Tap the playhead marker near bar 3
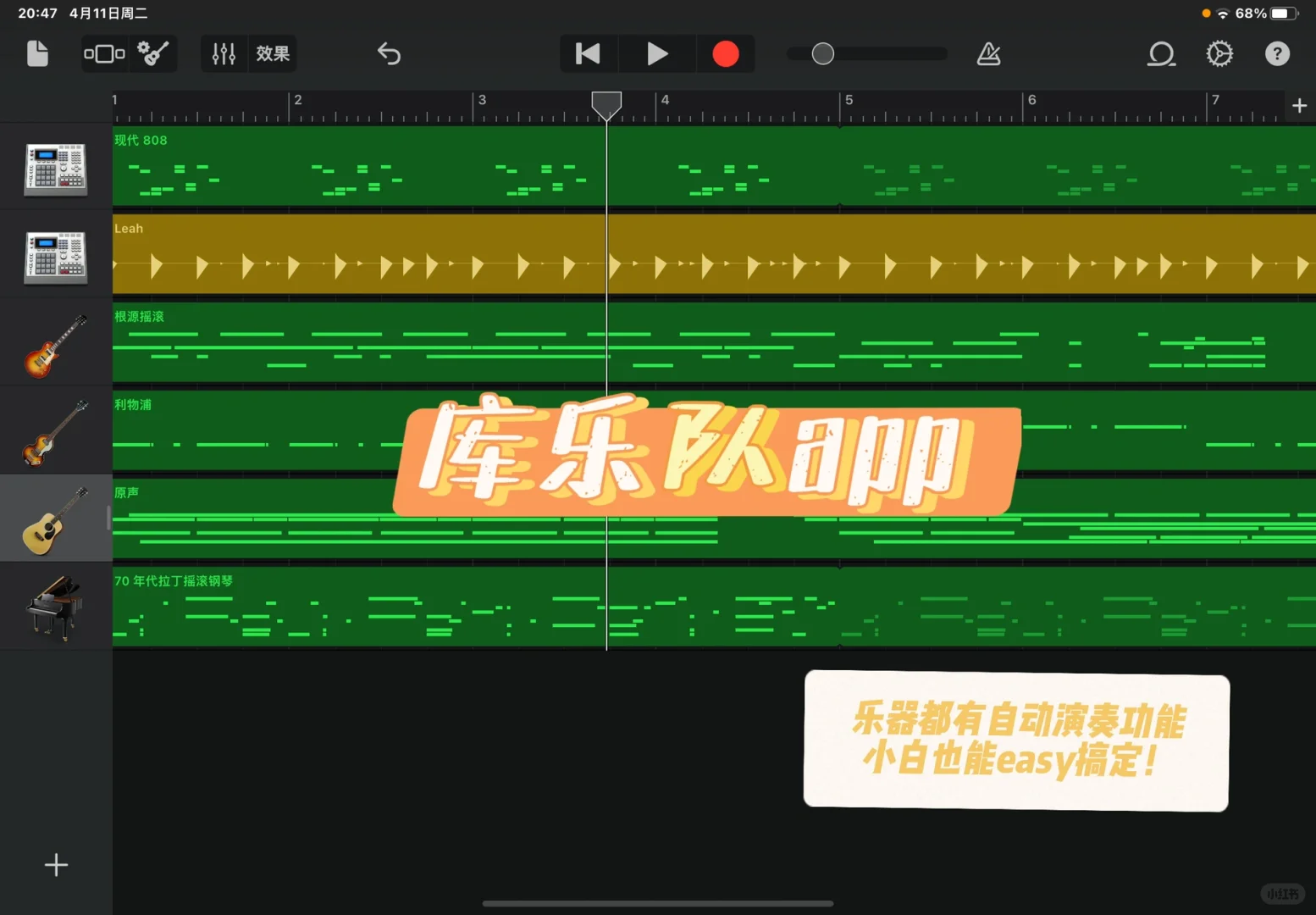 pyautogui.click(x=606, y=104)
